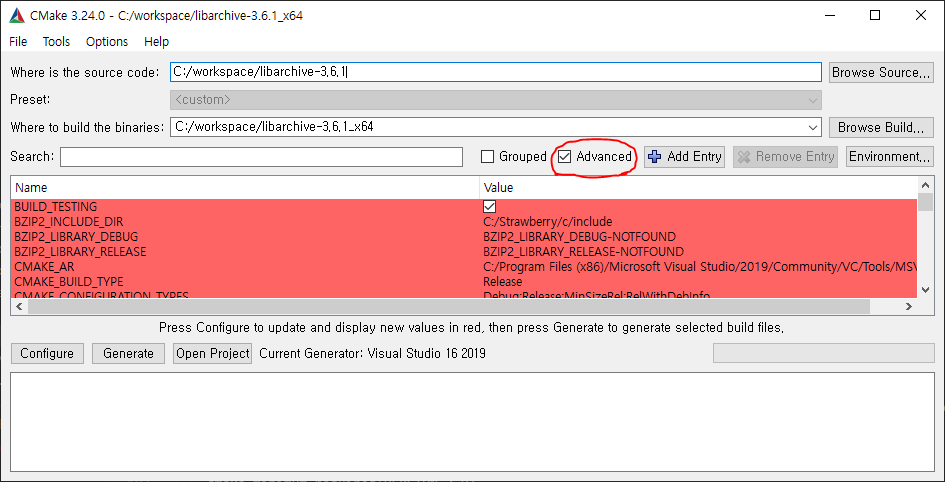This screenshot has width=945, height=482.
Task: Click the cache list scroll-down arrow
Action: coord(925,290)
